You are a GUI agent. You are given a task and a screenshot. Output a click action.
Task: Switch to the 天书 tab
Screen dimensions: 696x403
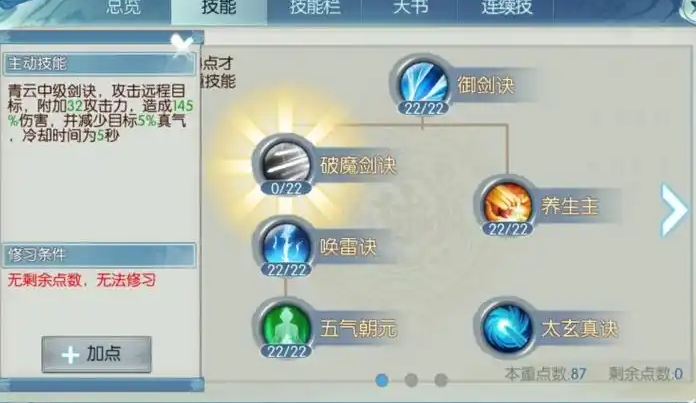coord(410,8)
